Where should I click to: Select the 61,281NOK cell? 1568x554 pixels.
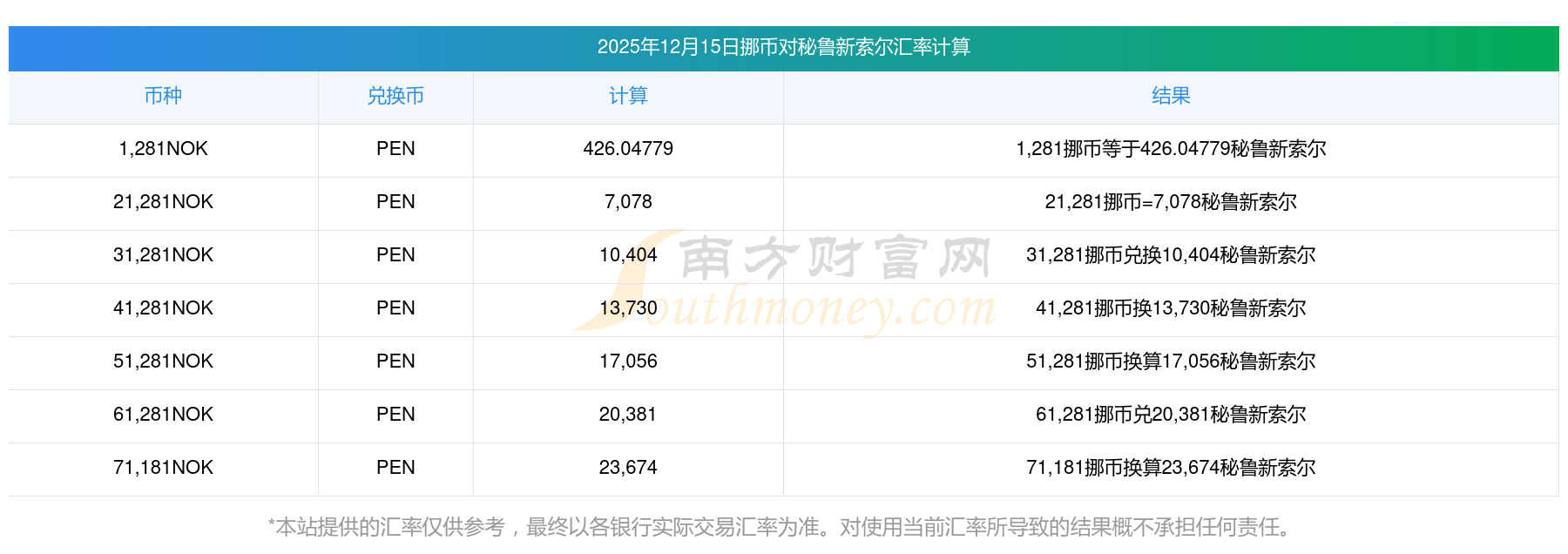(163, 415)
